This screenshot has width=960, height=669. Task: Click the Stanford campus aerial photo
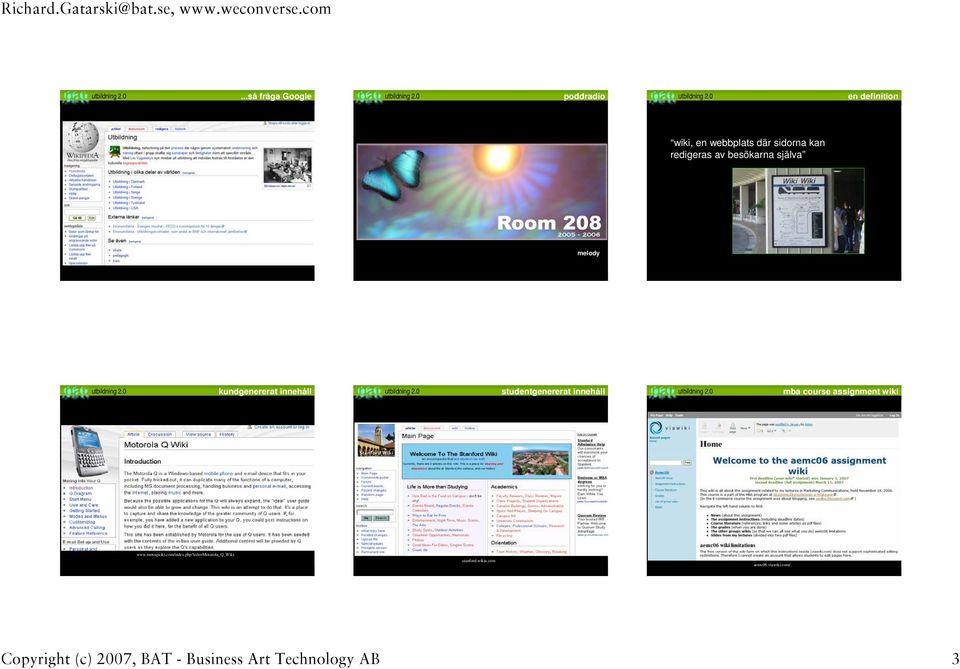point(540,463)
